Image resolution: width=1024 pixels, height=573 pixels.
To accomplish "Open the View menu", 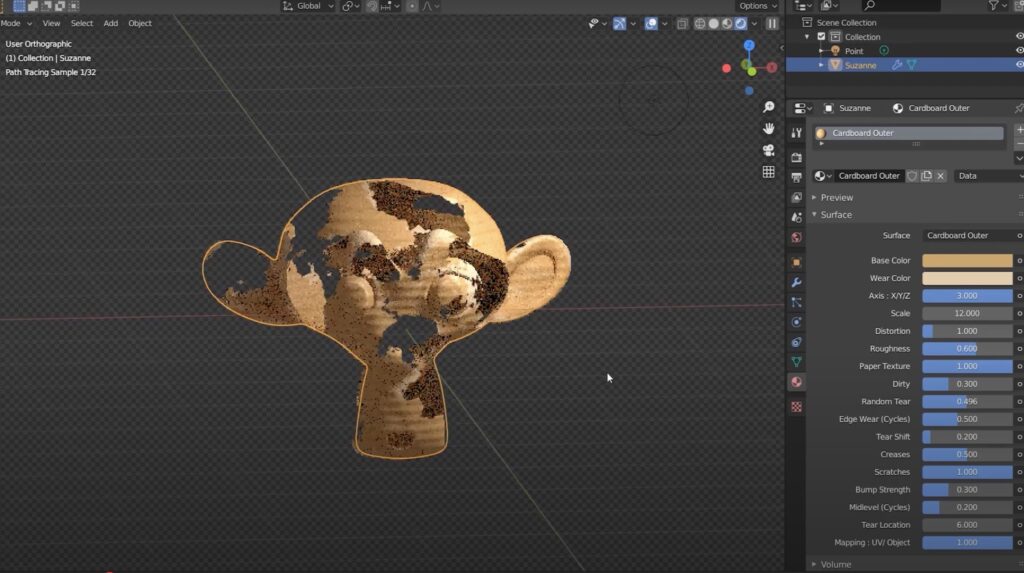I will pos(51,24).
